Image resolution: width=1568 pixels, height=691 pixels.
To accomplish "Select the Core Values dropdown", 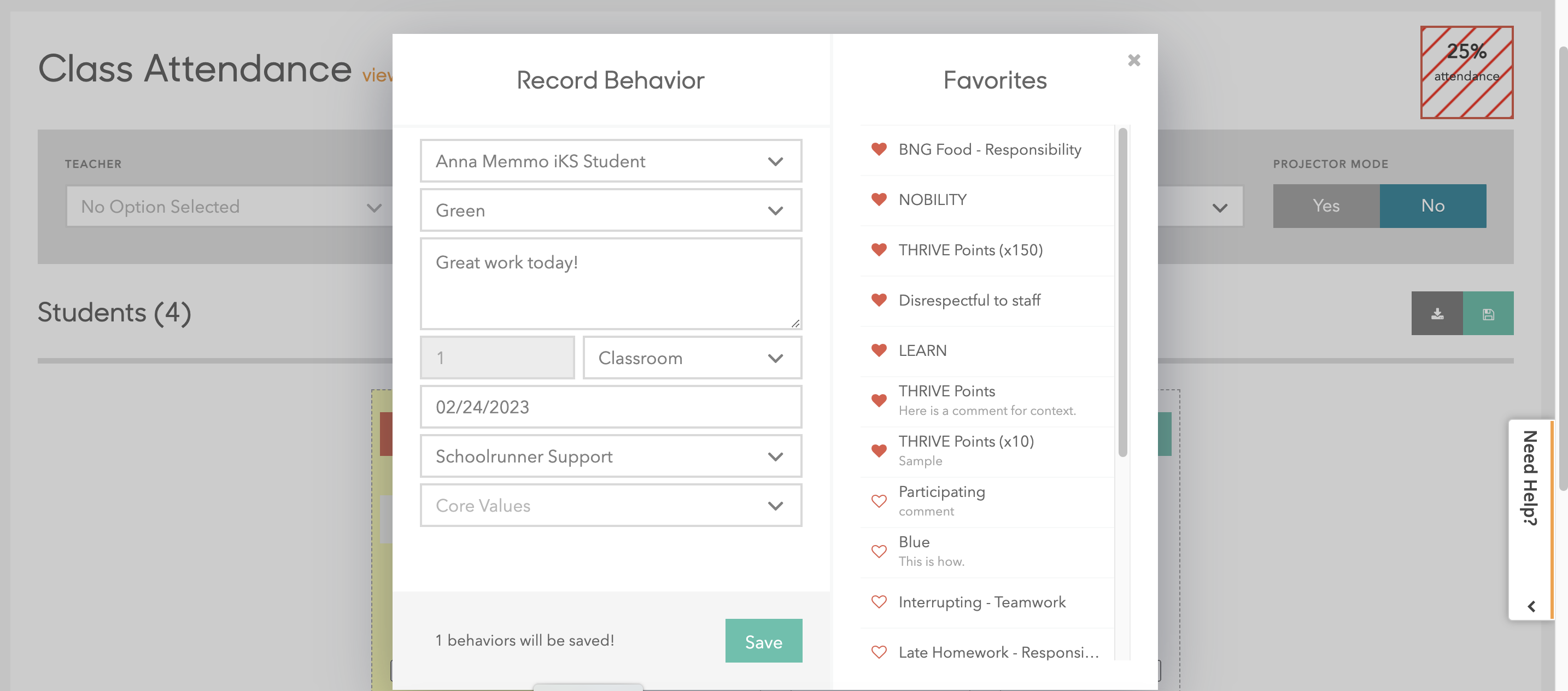I will pos(612,505).
